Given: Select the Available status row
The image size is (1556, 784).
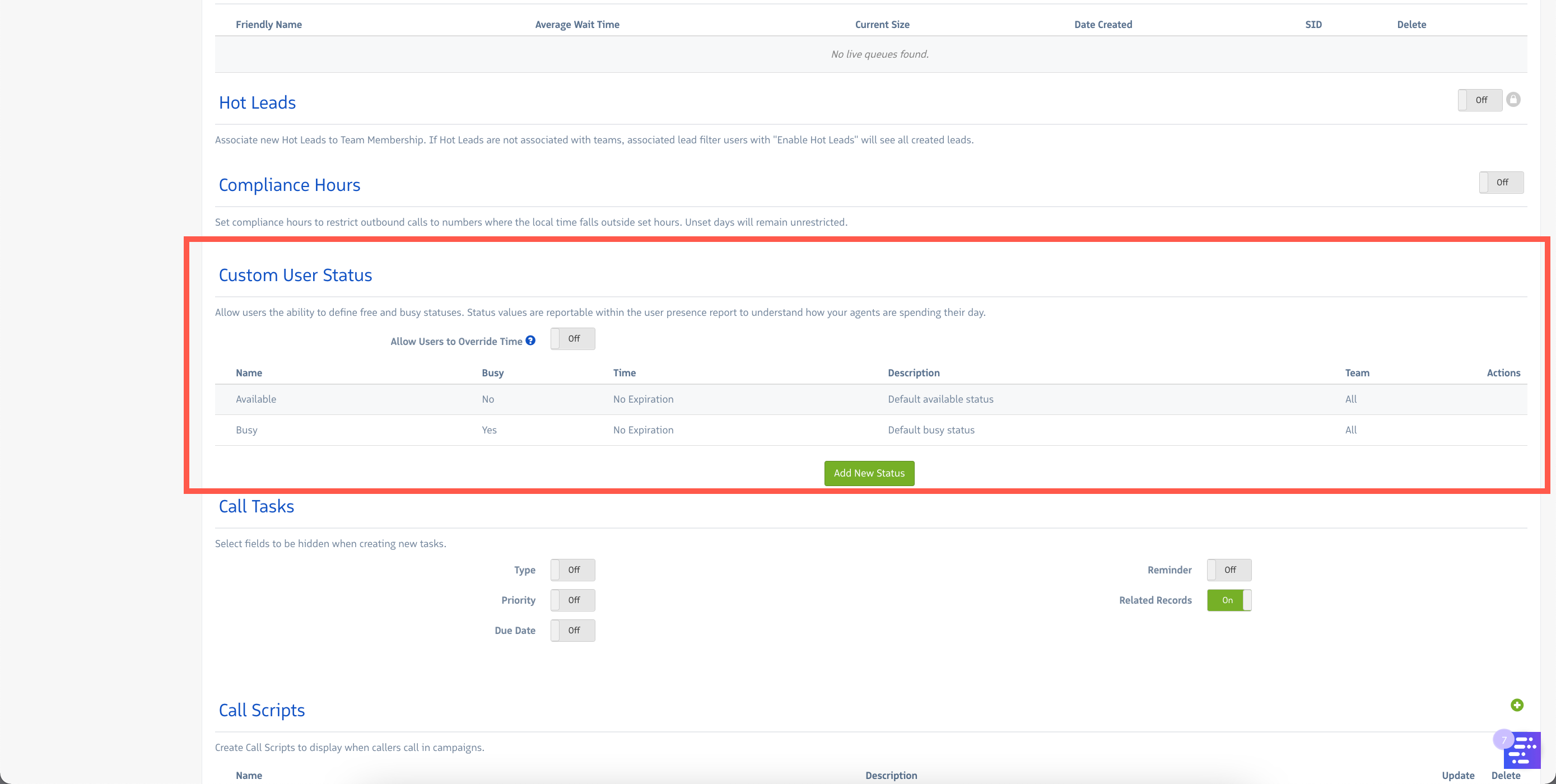Looking at the screenshot, I should click(x=255, y=399).
